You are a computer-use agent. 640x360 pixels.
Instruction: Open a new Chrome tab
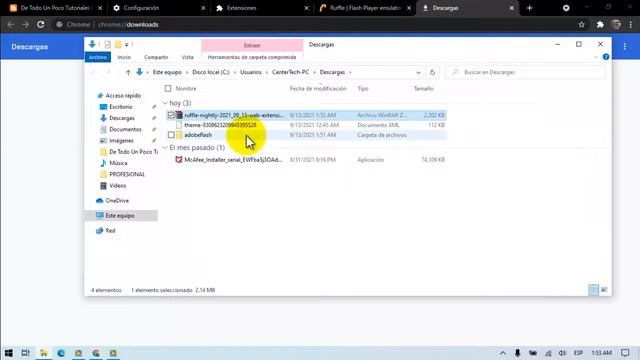529,8
